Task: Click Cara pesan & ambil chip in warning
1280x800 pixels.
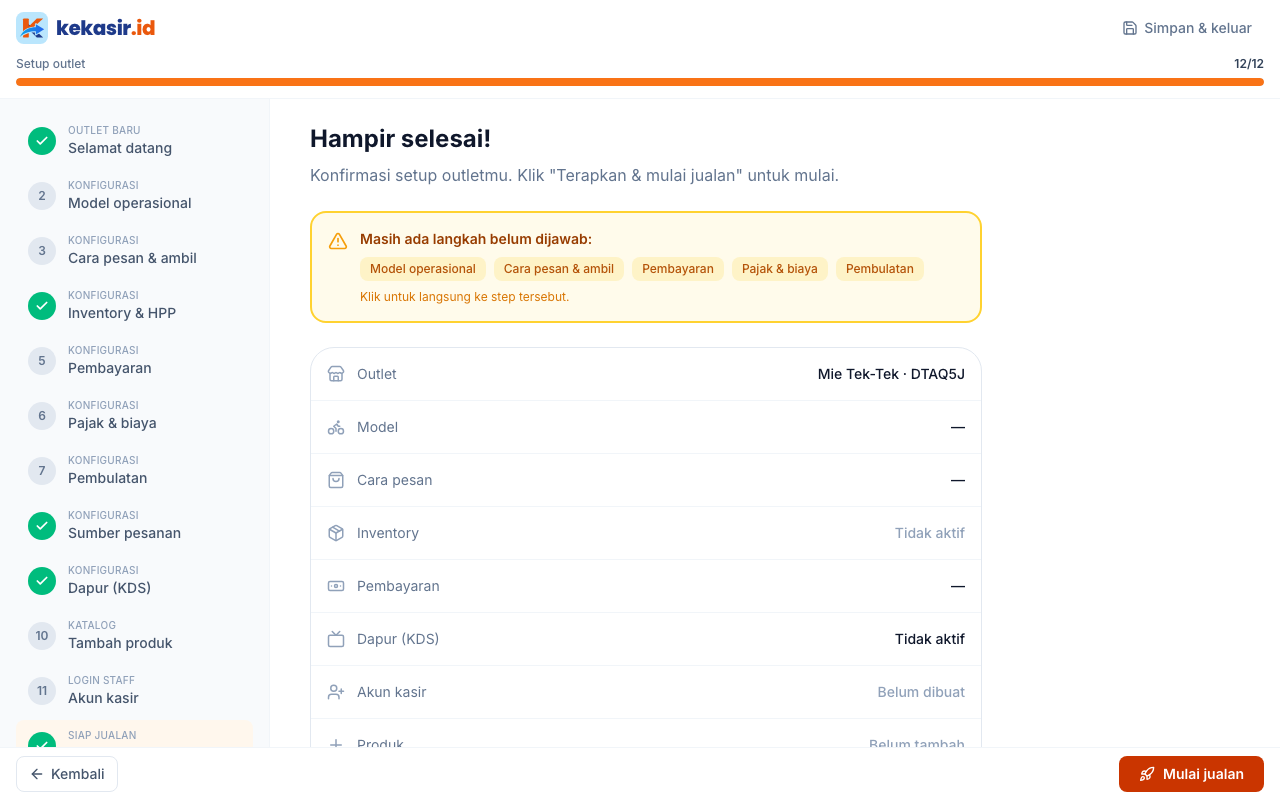Action: [x=559, y=269]
